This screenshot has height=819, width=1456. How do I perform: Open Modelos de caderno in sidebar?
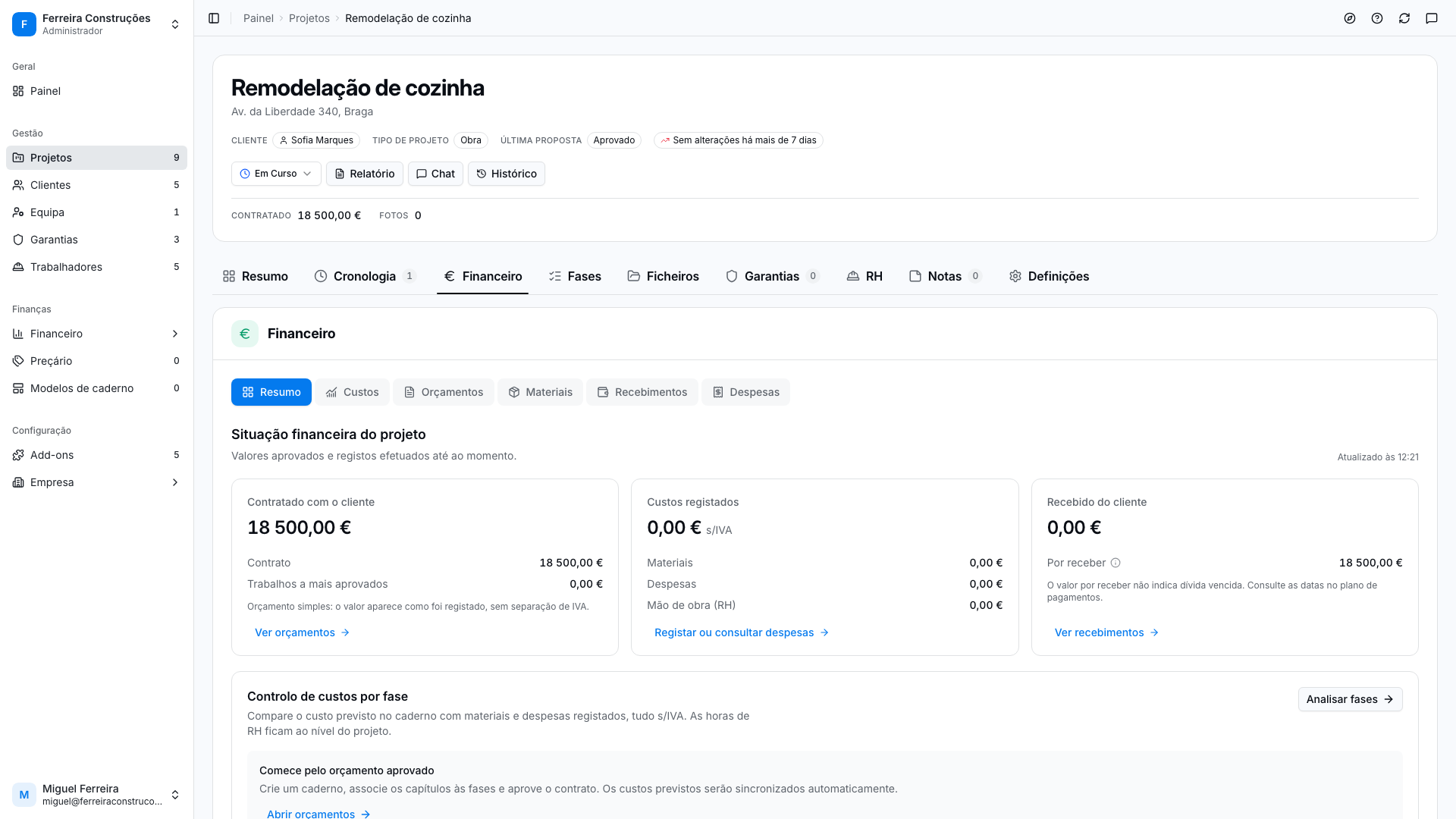coord(96,388)
